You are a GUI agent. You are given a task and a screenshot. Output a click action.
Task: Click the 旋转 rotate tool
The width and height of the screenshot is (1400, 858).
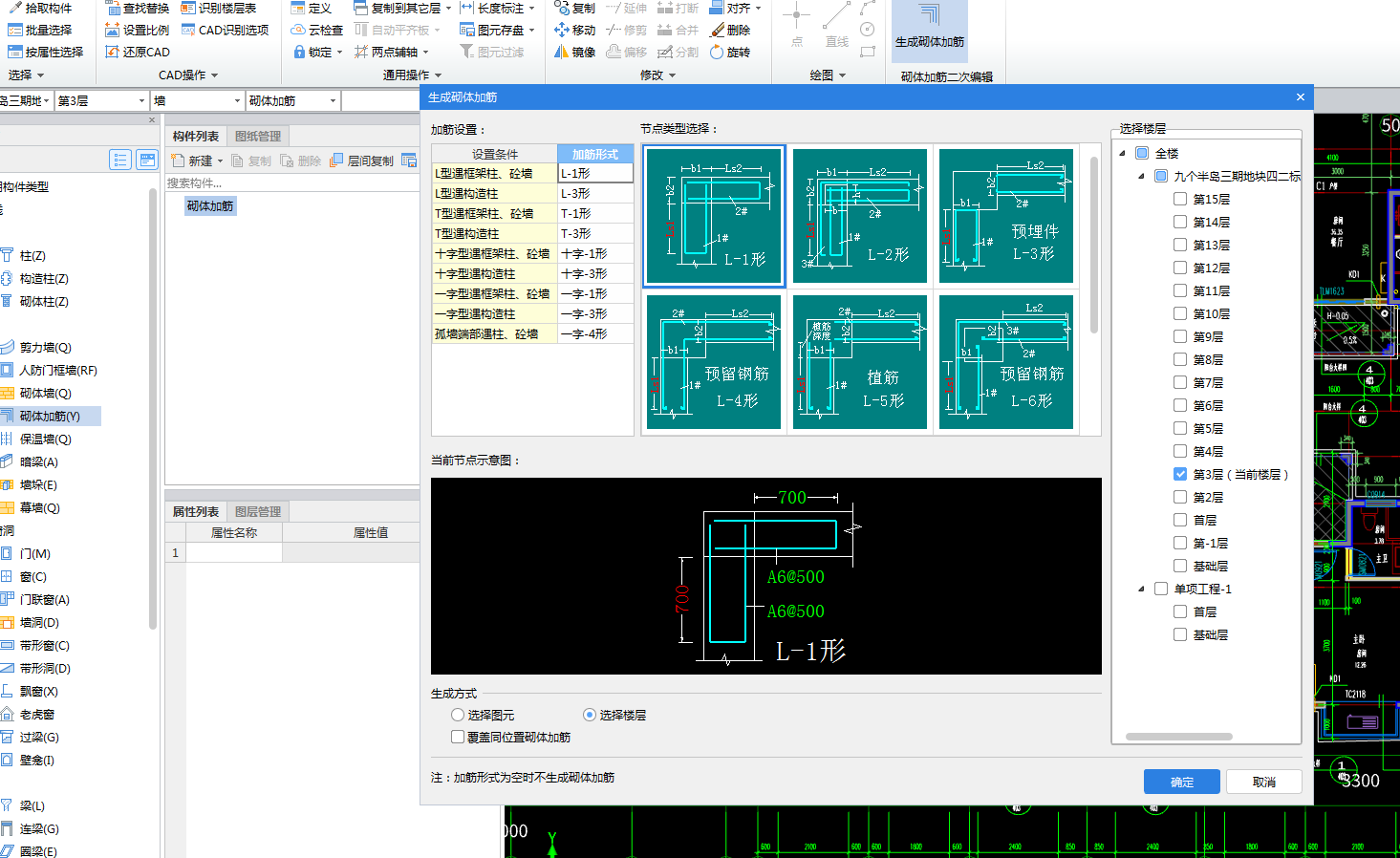pyautogui.click(x=731, y=52)
